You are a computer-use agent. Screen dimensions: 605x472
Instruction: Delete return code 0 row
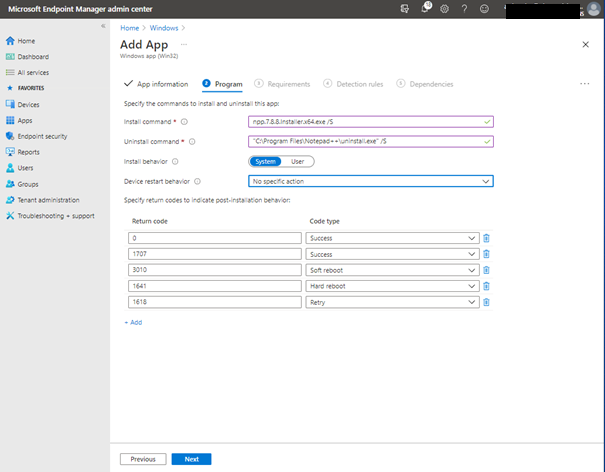(486, 238)
